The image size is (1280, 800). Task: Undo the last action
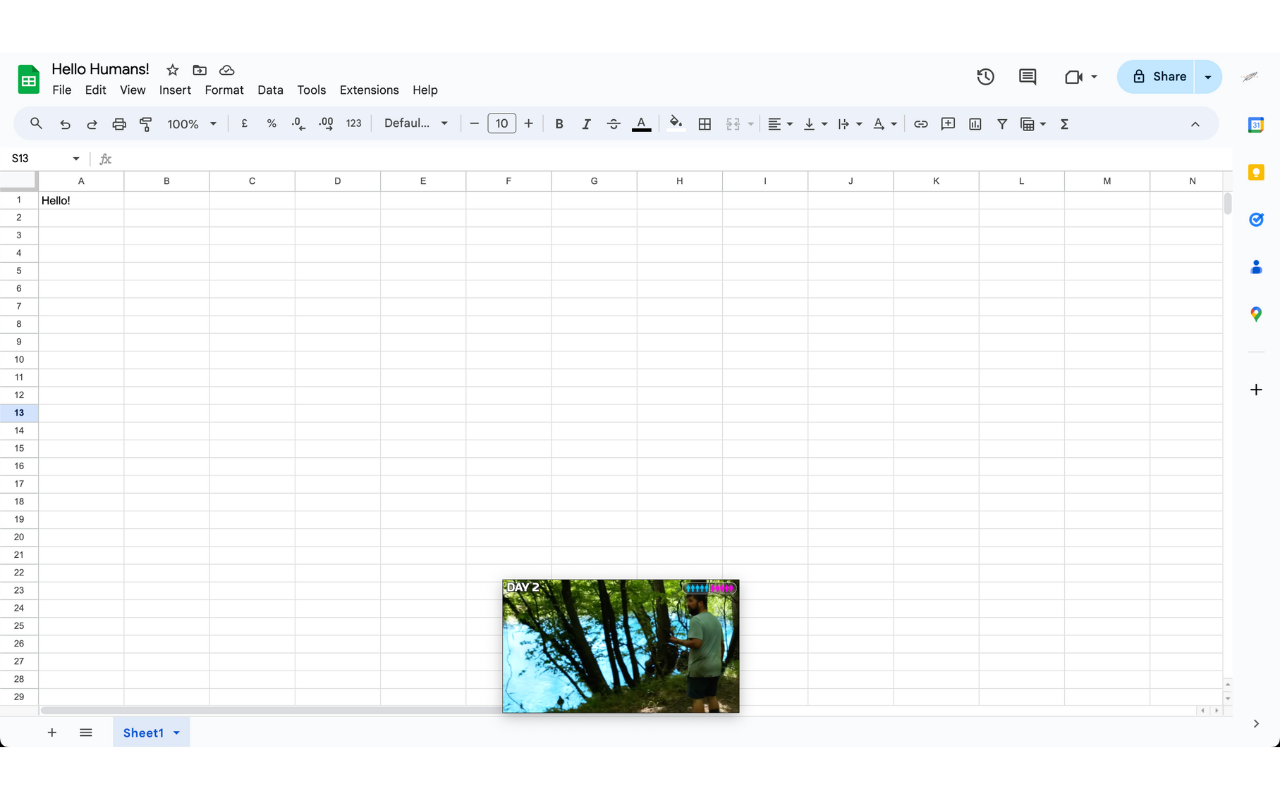click(65, 124)
